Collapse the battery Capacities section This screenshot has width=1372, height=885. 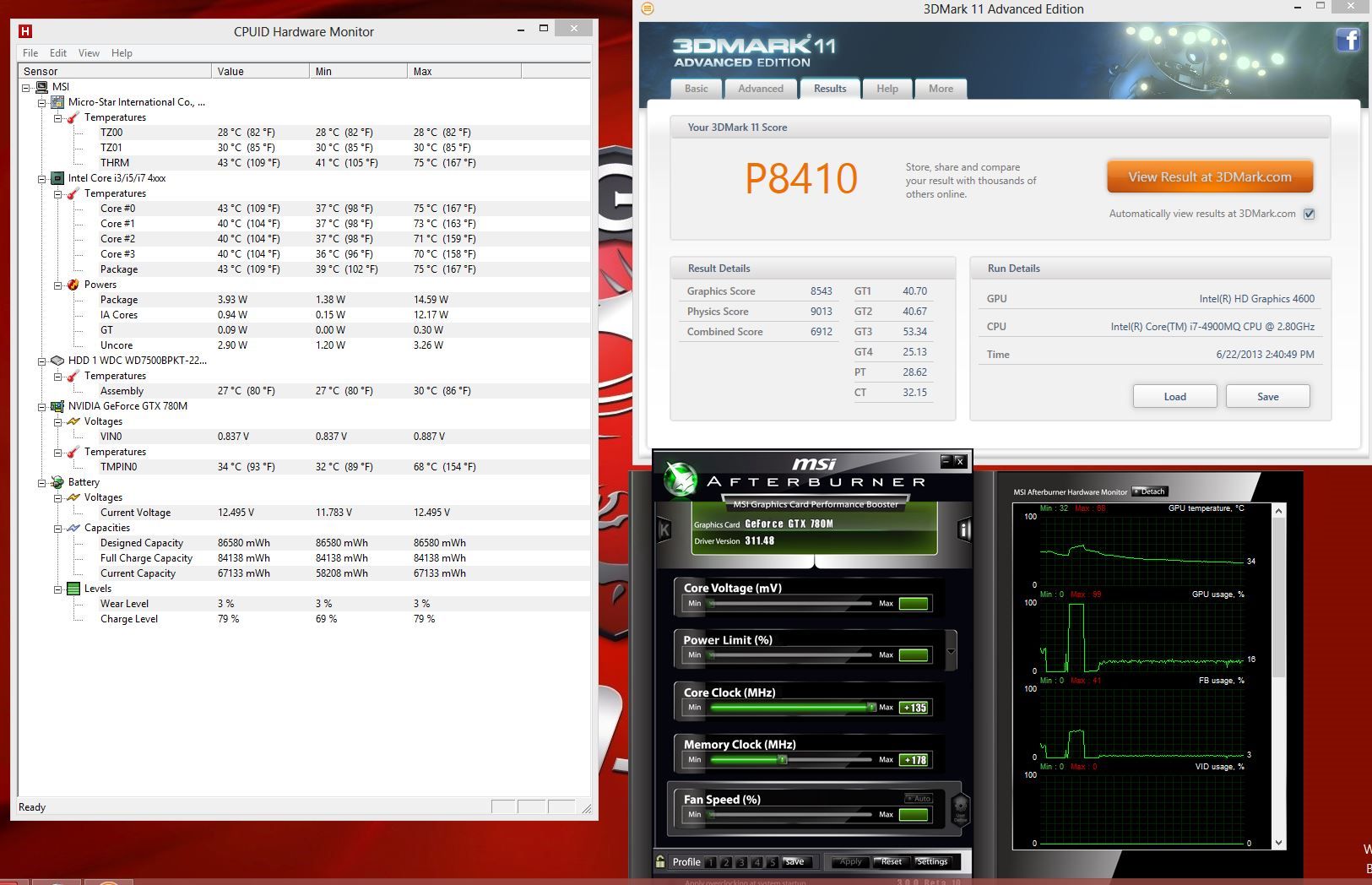pyautogui.click(x=58, y=528)
